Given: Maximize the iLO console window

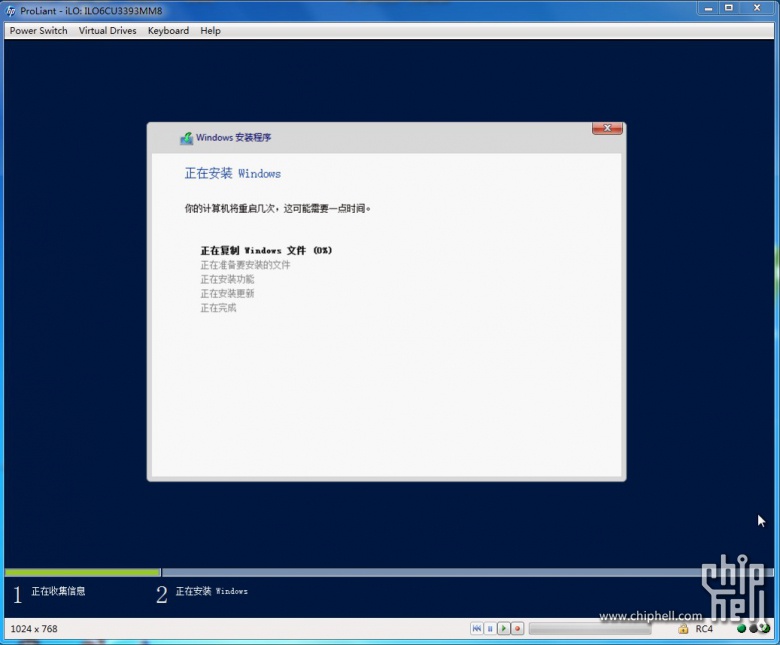Looking at the screenshot, I should tap(729, 8).
